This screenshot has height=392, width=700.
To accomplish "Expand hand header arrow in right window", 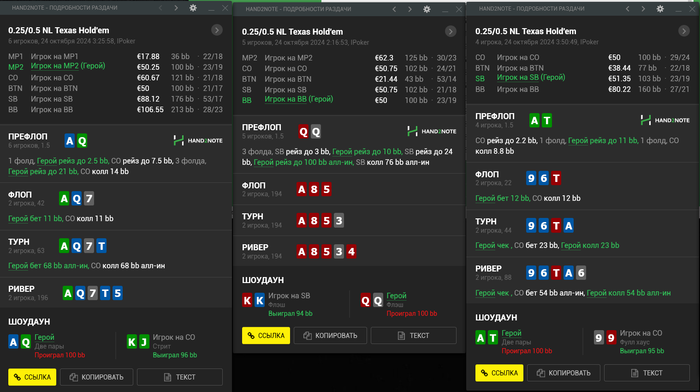I will [684, 31].
